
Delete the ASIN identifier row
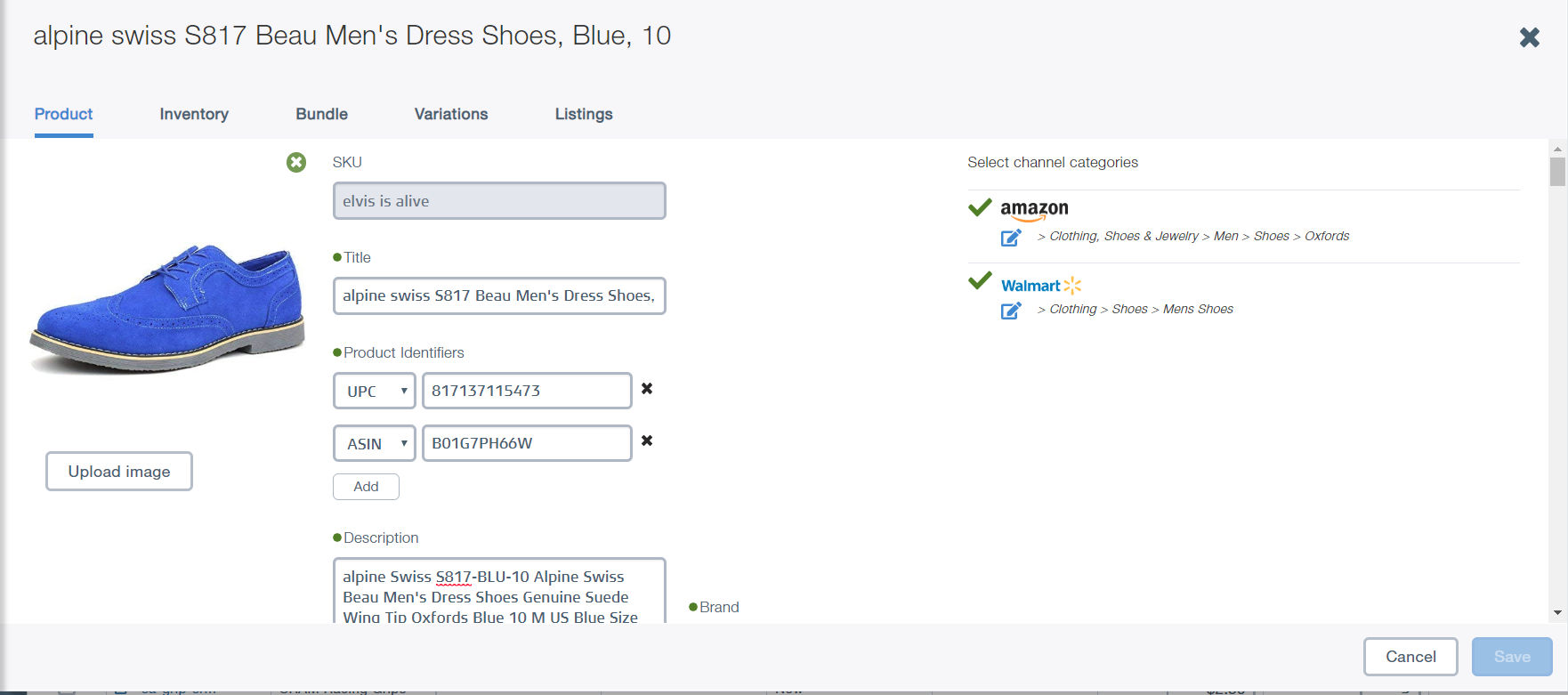click(647, 441)
